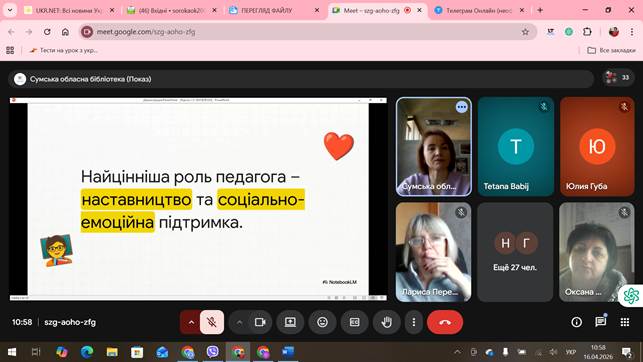Screen dimensions: 643x362
Task: Open the chat with everyone icon
Action: [601, 322]
